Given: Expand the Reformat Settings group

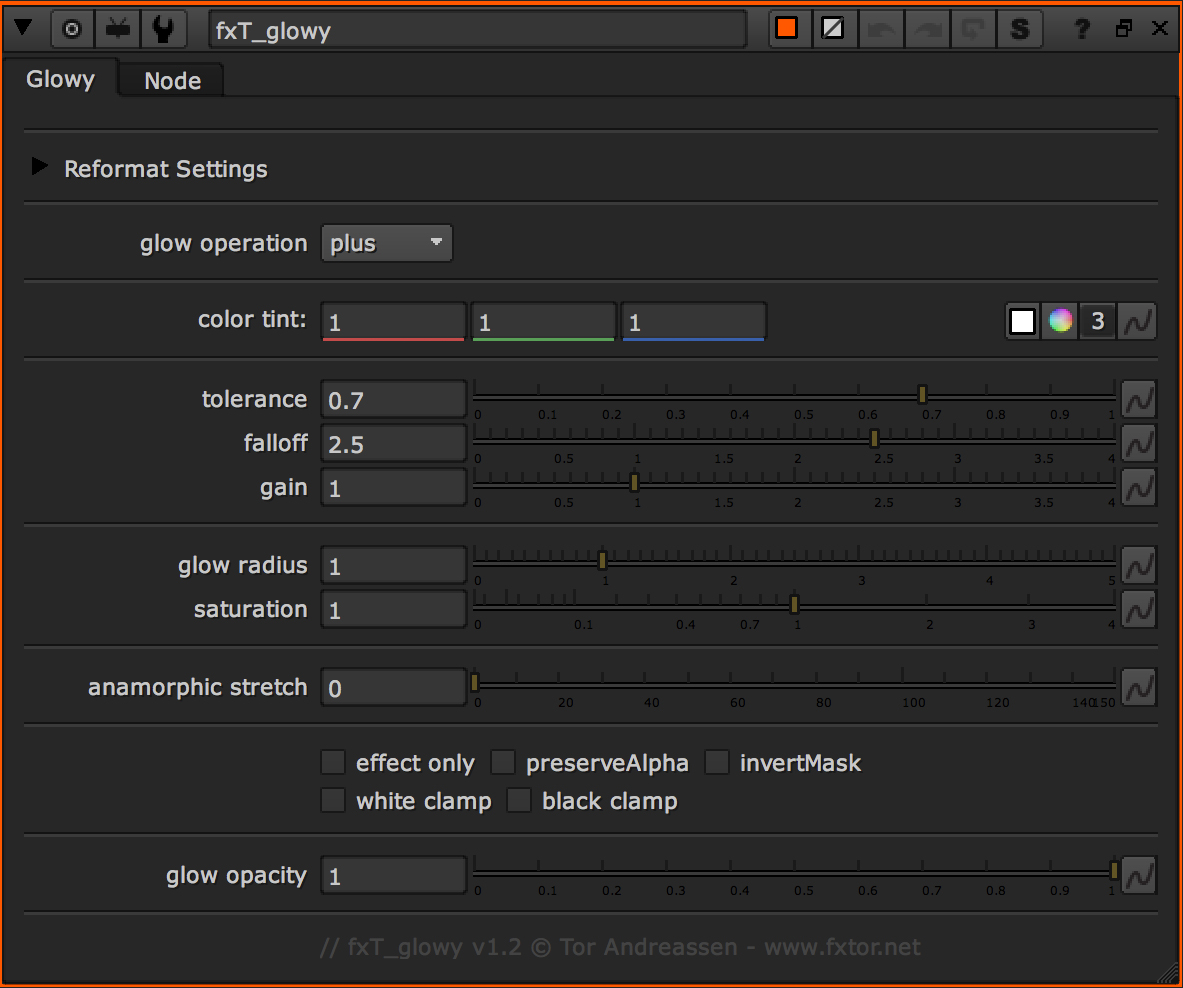Looking at the screenshot, I should click(40, 167).
